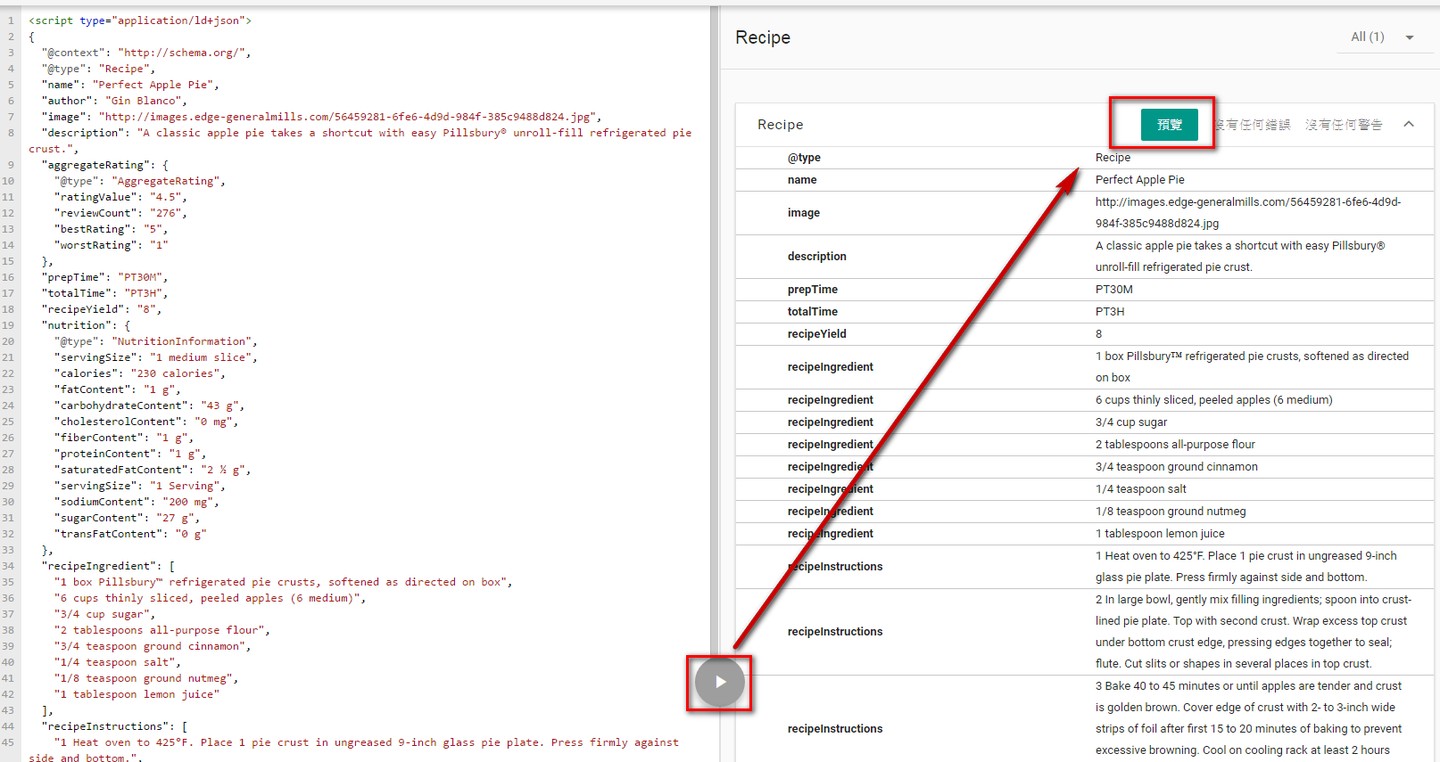Click the 沒有任何錯誤 label
1440x762 pixels.
click(1251, 125)
